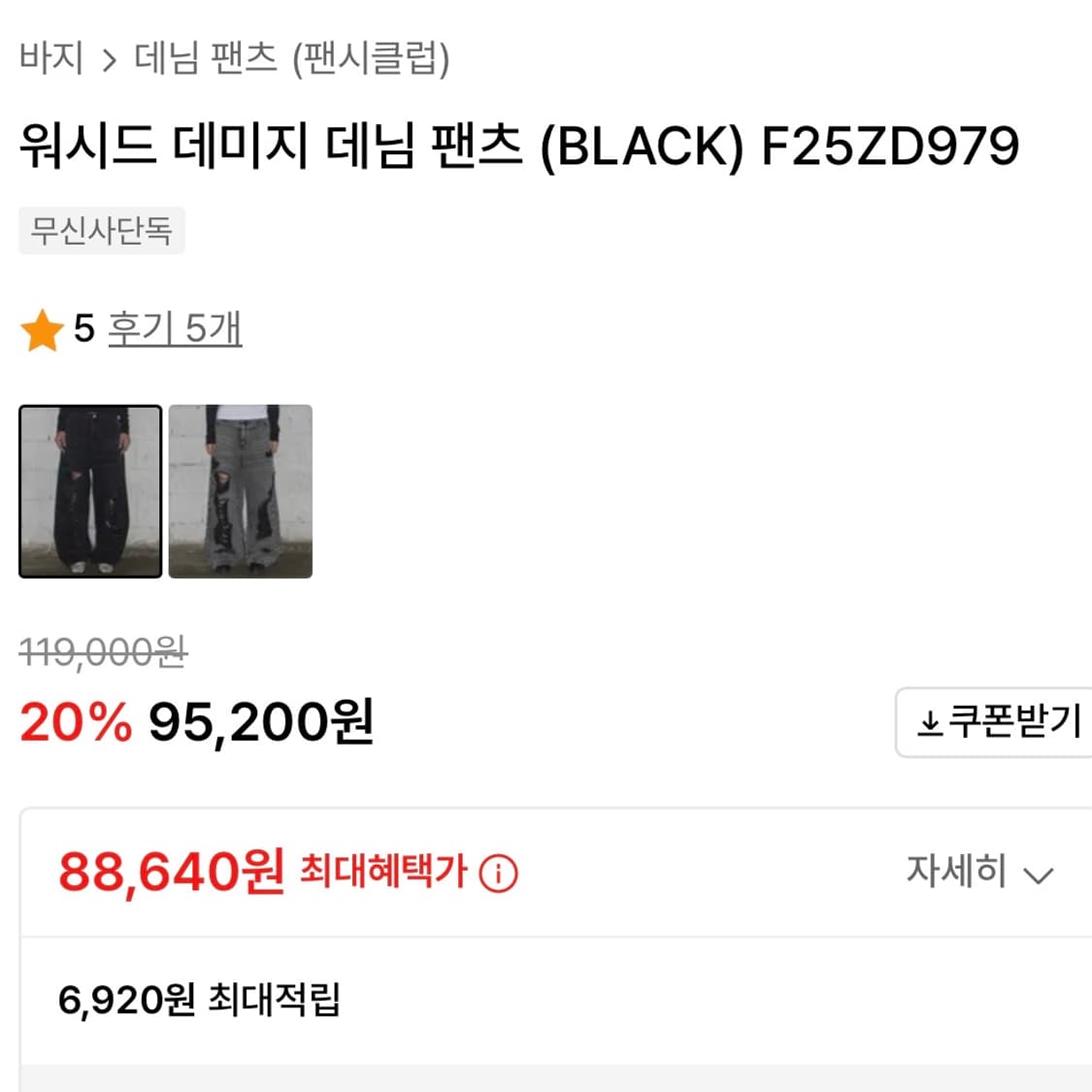
Task: Expand the 자세히 benefits details section
Action: point(980,873)
